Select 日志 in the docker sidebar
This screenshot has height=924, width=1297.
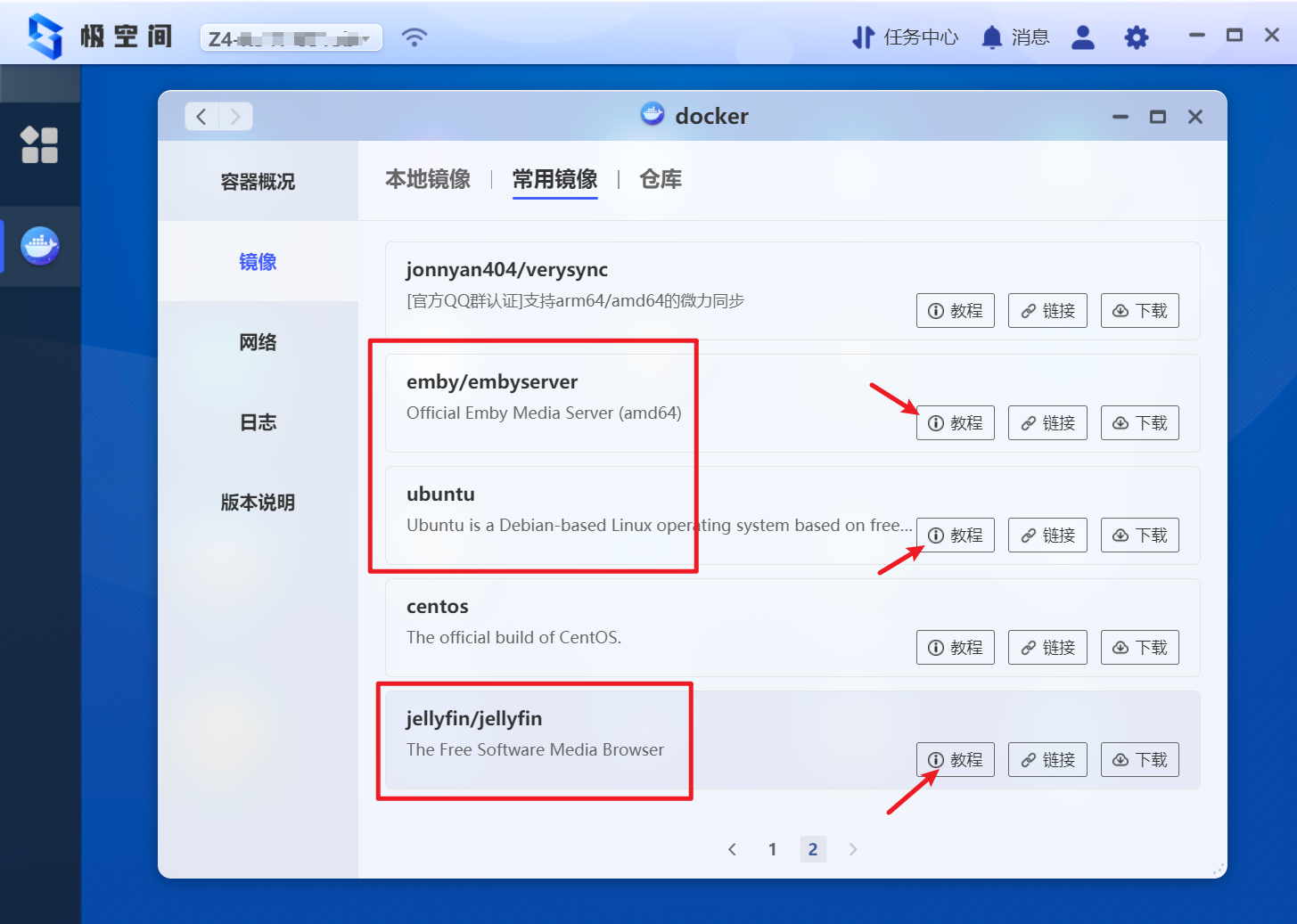258,422
